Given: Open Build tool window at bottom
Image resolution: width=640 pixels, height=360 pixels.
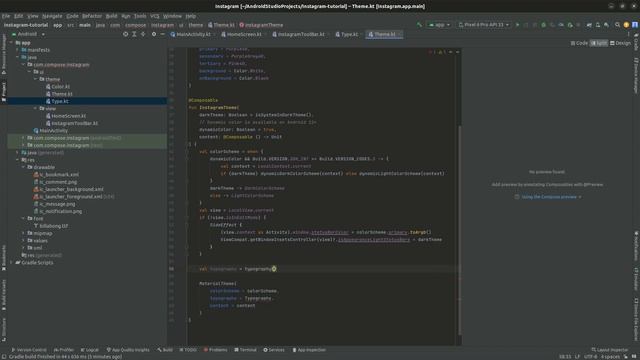Looking at the screenshot, I should (165, 350).
